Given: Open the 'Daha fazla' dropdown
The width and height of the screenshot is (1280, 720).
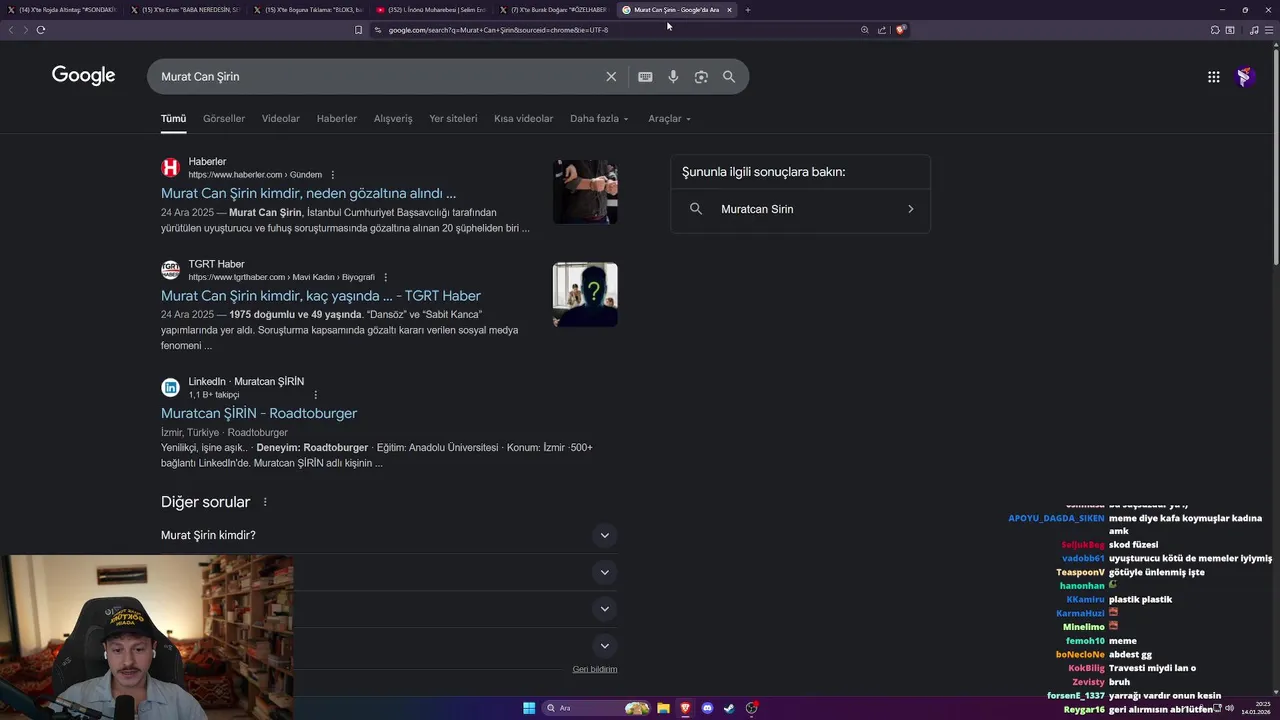Looking at the screenshot, I should point(599,119).
